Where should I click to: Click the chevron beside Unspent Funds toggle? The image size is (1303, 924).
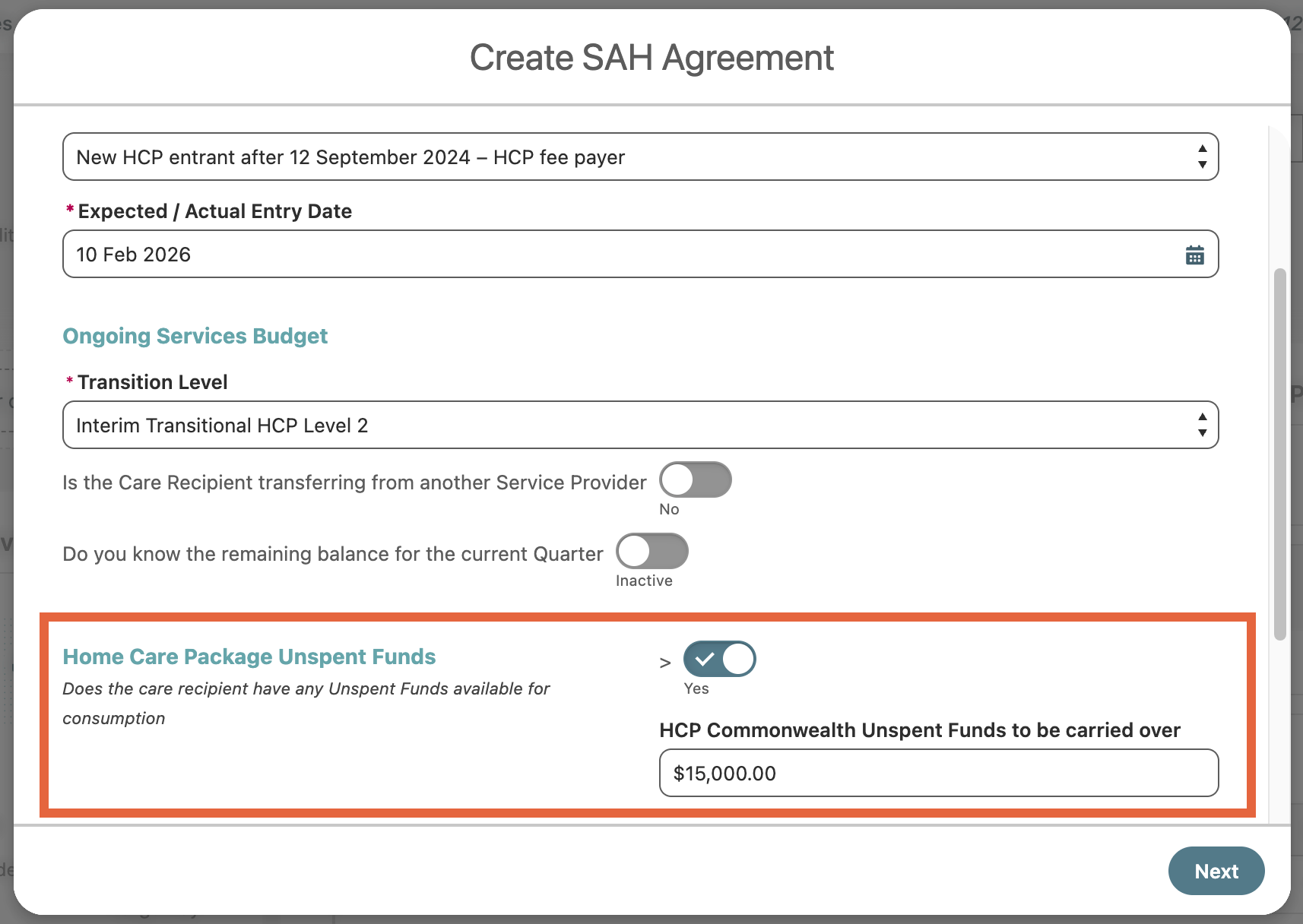(x=665, y=663)
